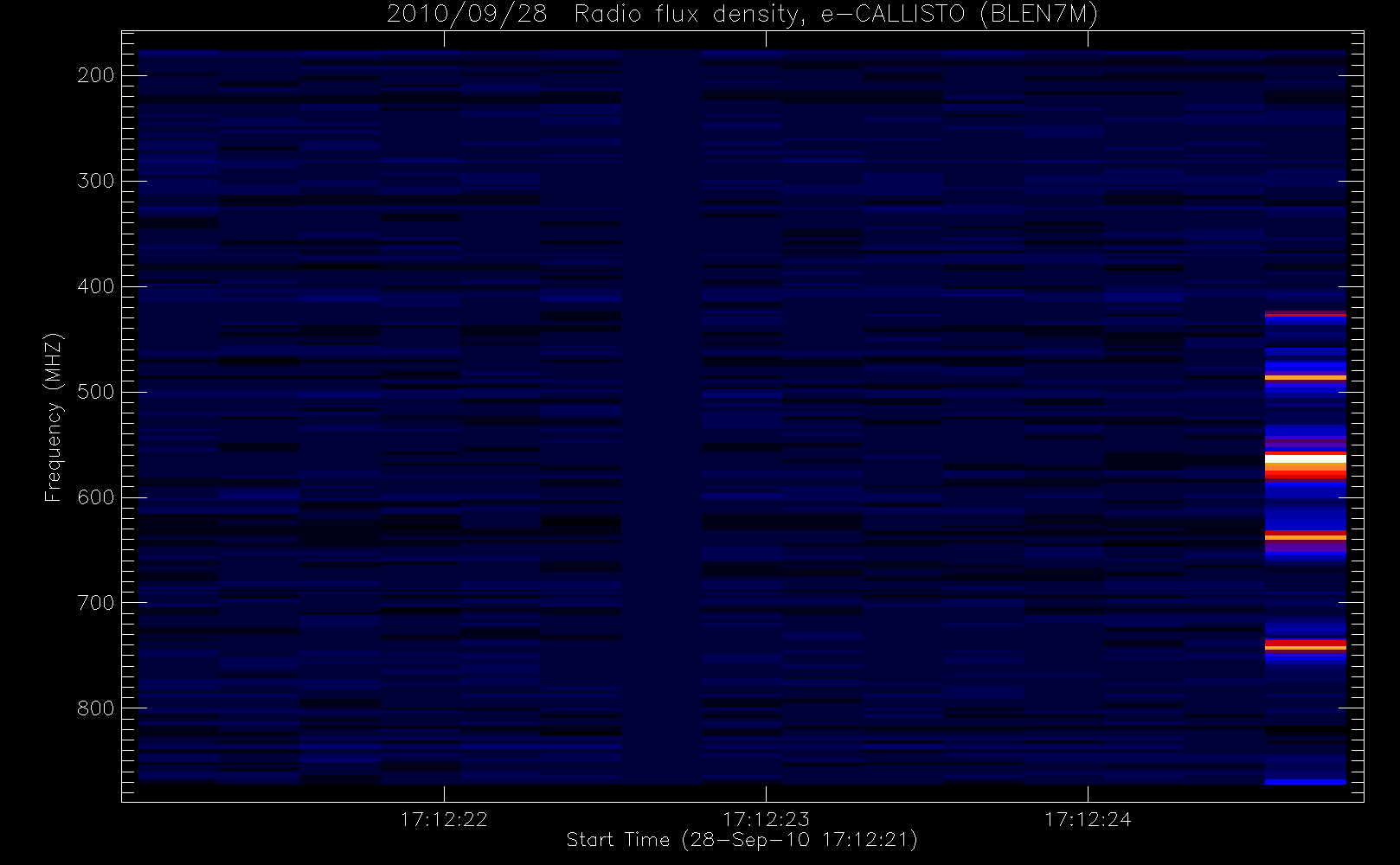Click the 'Start Time (28-Sep-10 17:12:21)' label
1400x865 pixels.
click(742, 840)
